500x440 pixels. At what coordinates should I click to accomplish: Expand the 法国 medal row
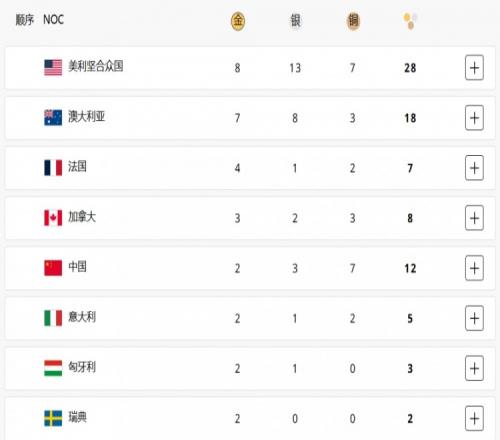[474, 168]
